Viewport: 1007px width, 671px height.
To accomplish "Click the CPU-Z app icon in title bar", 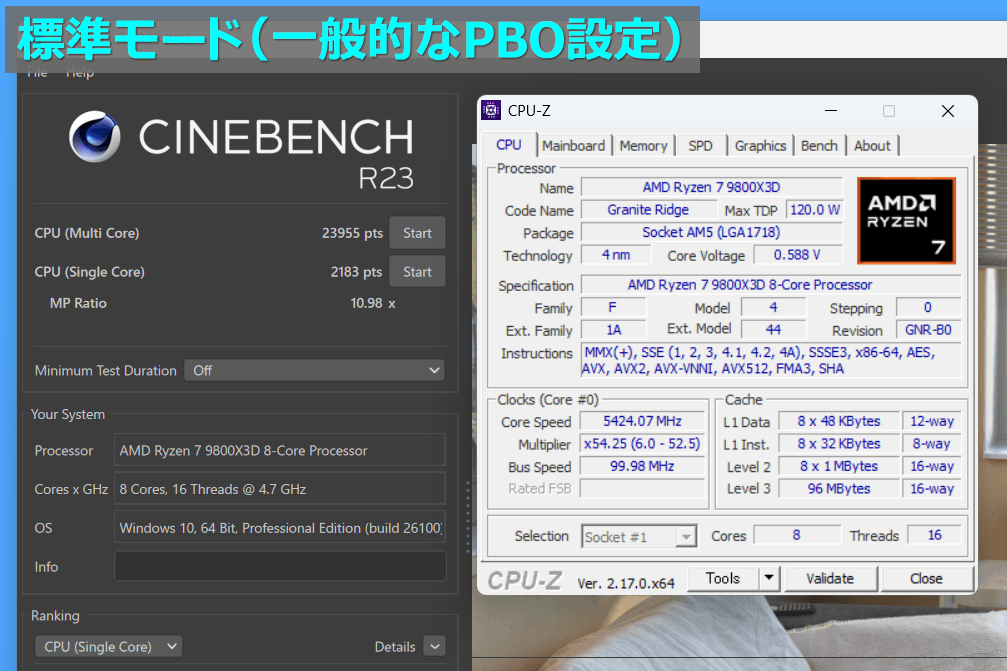I will [x=491, y=111].
